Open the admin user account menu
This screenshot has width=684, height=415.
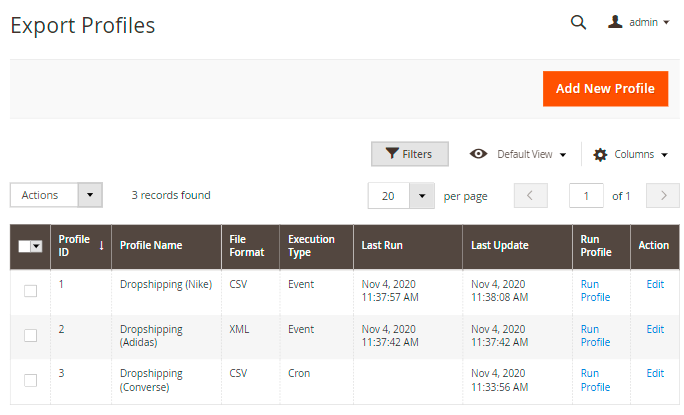(x=639, y=23)
